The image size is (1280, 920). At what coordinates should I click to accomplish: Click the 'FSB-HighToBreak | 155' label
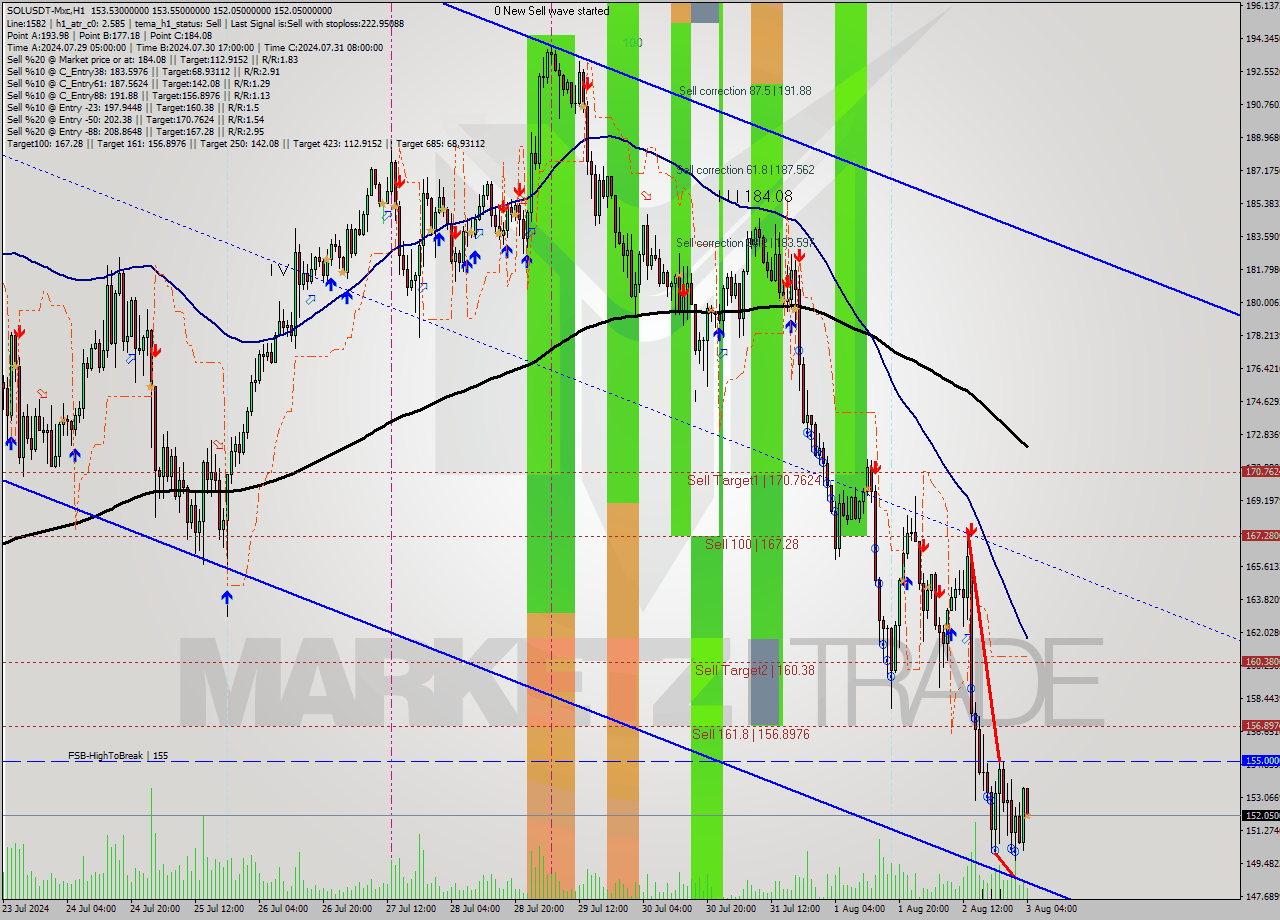pyautogui.click(x=118, y=756)
